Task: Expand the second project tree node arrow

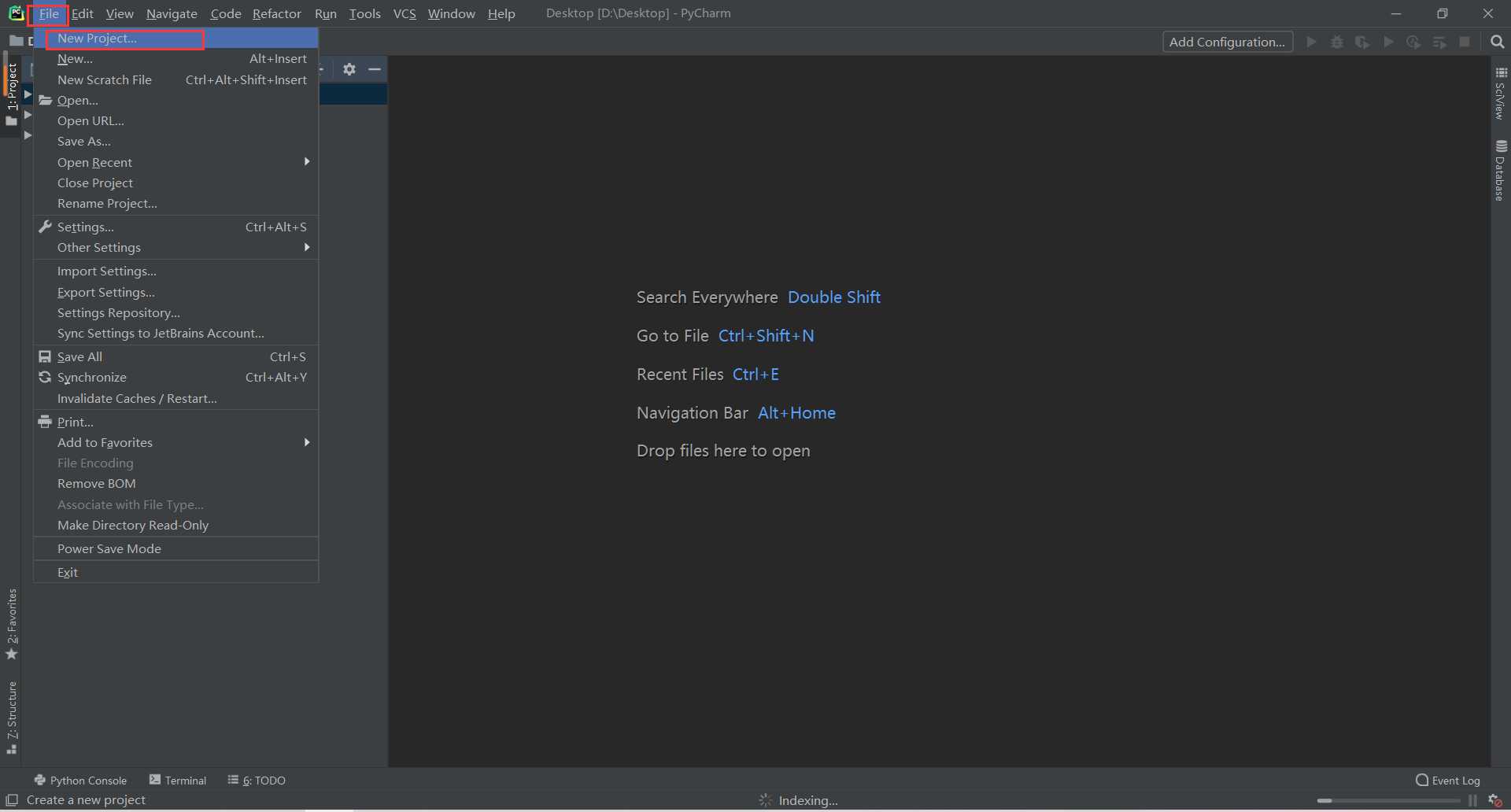Action: tap(28, 115)
